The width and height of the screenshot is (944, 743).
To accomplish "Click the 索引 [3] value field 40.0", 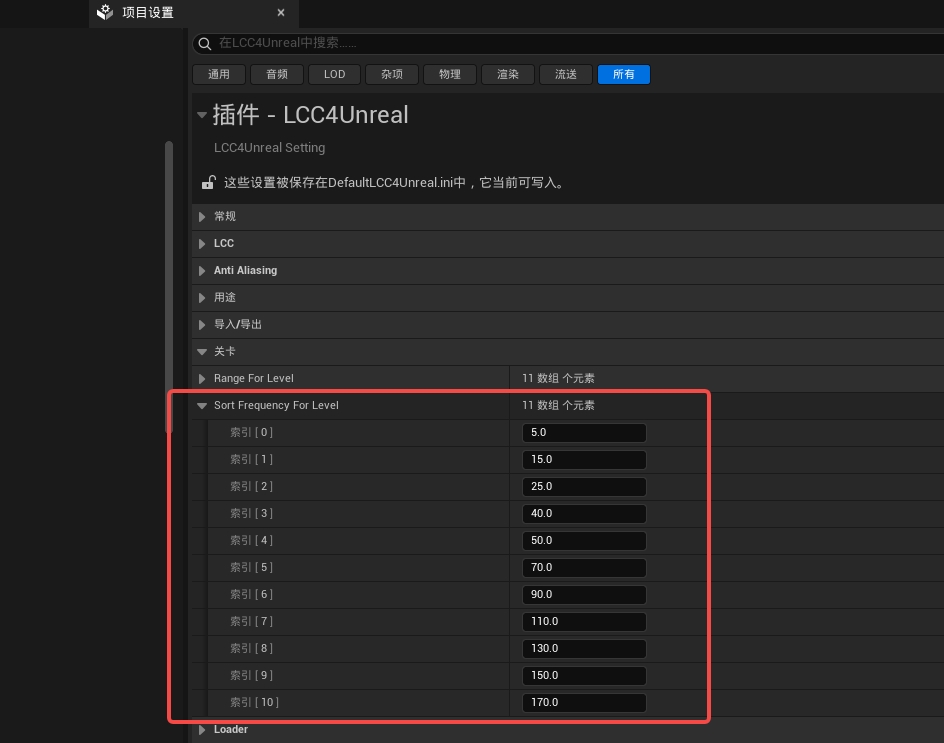I will pyautogui.click(x=584, y=514).
